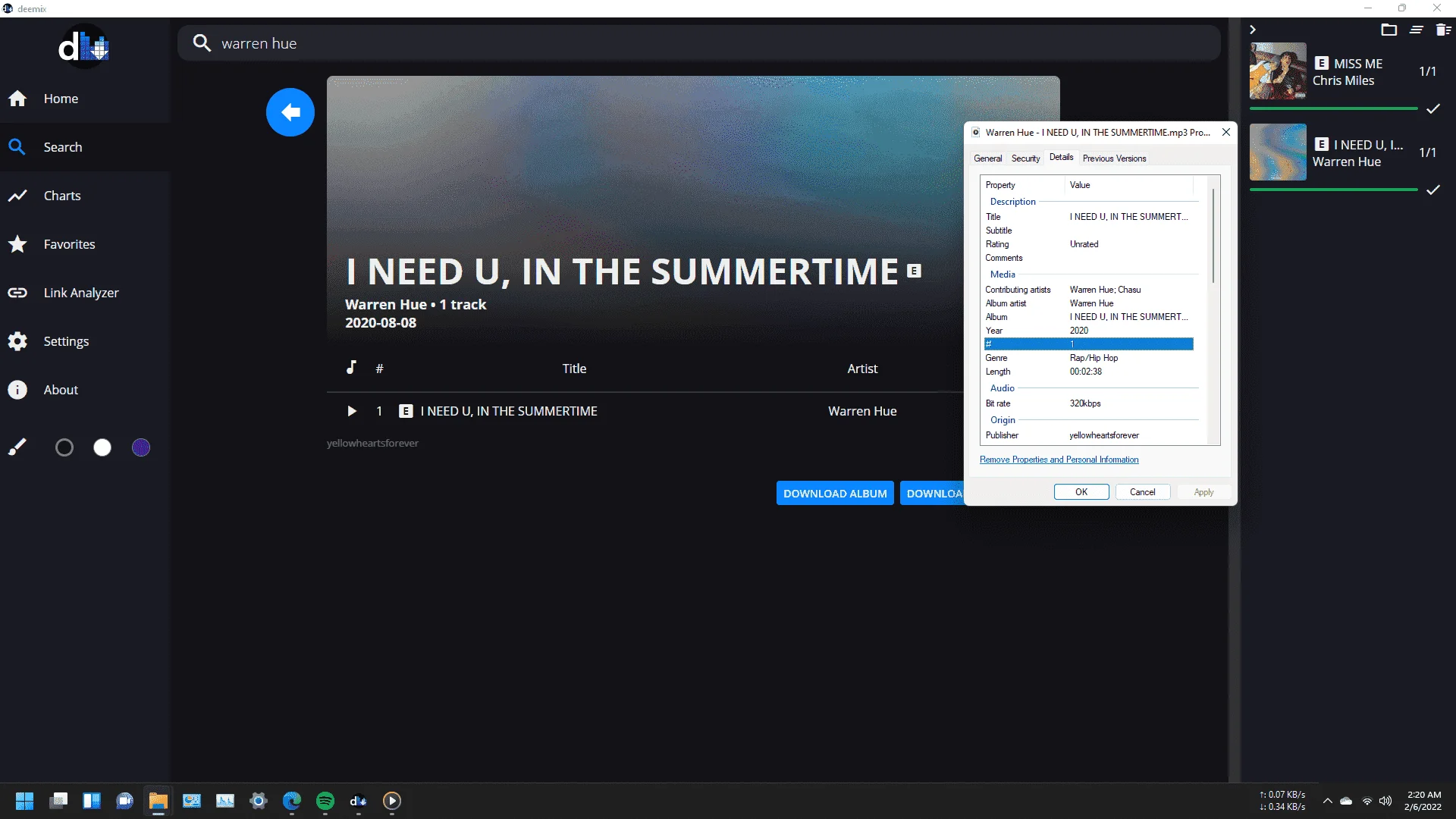Screen dimensions: 1456x819
Task: Click the Album artist property row
Action: pyautogui.click(x=1088, y=303)
